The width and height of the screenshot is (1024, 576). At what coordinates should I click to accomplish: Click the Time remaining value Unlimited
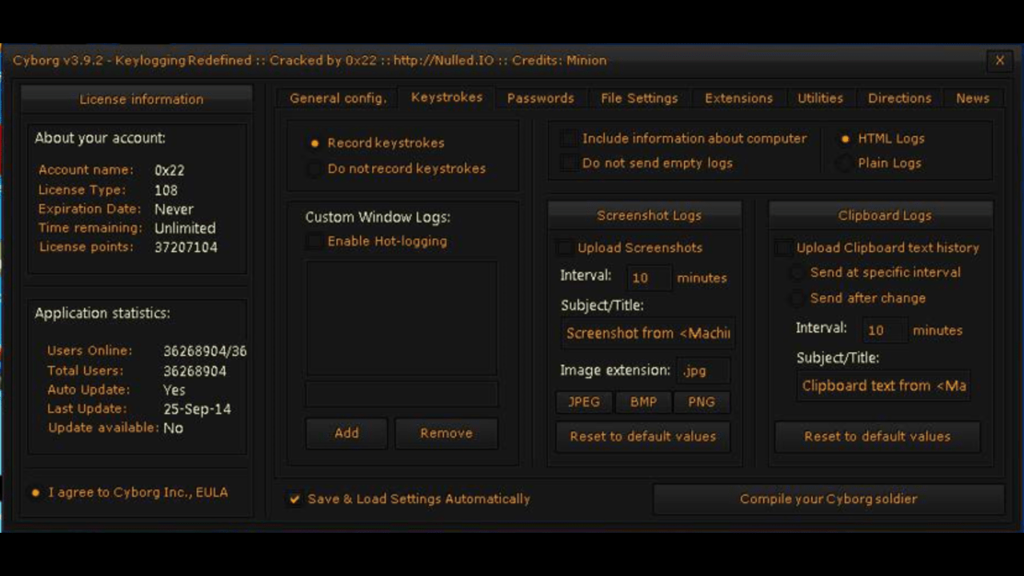(185, 228)
